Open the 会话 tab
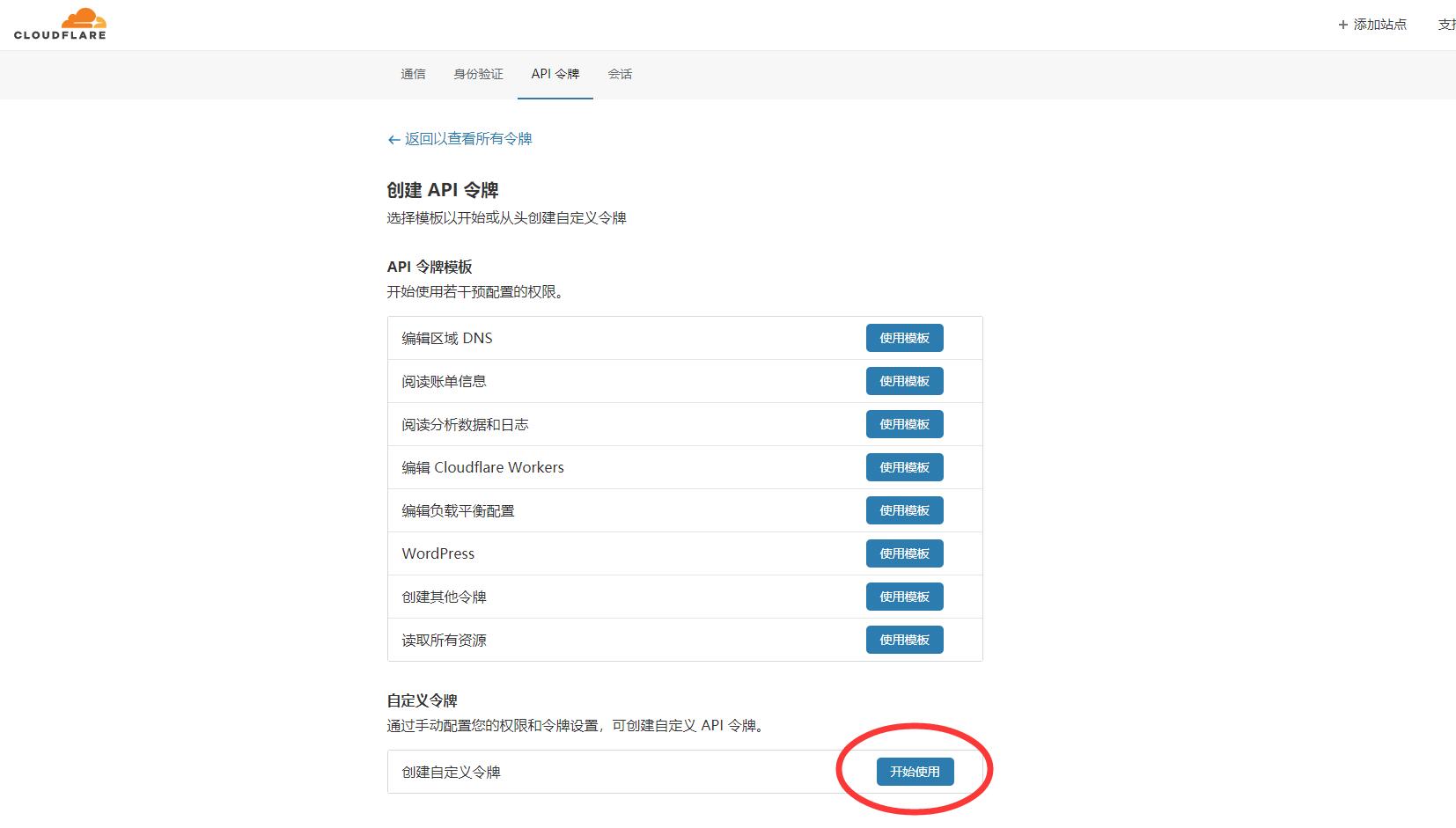The height and width of the screenshot is (828, 1456). 620,74
